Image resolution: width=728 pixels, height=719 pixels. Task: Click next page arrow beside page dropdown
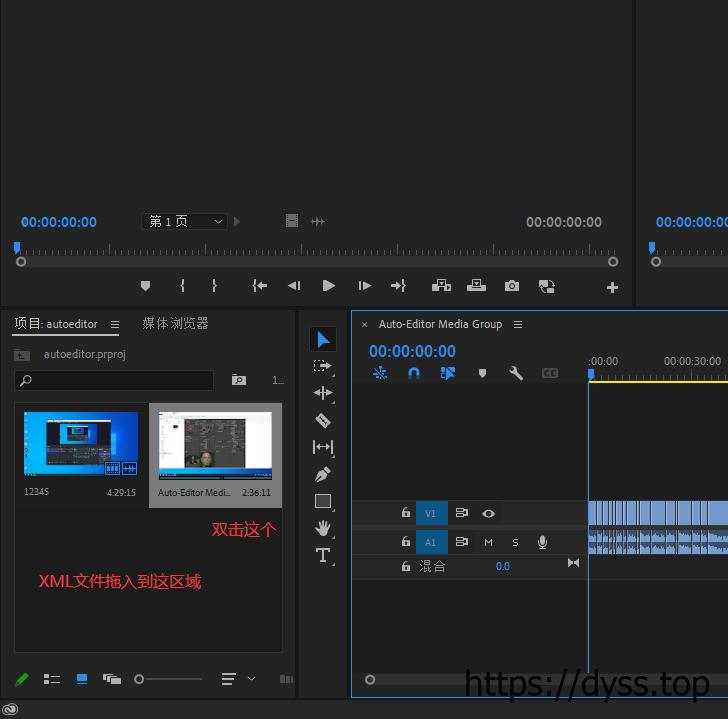(x=237, y=221)
